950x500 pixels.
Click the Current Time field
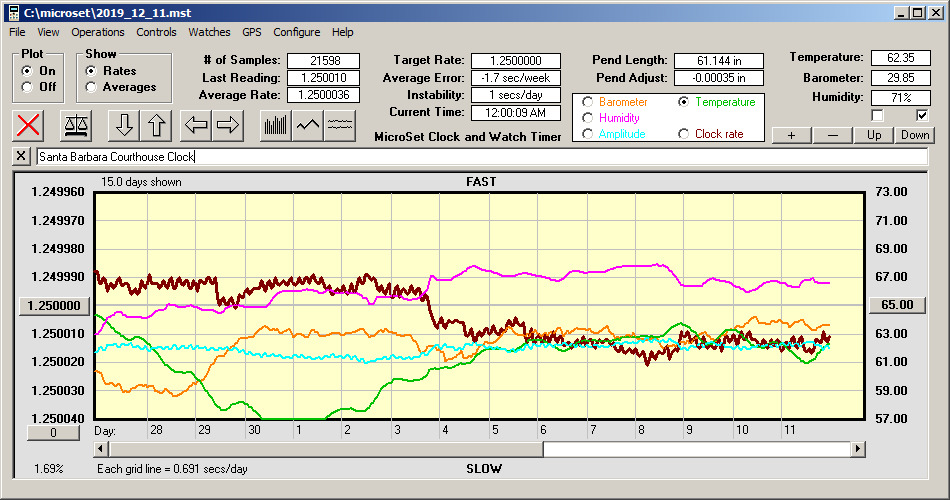pyautogui.click(x=516, y=112)
